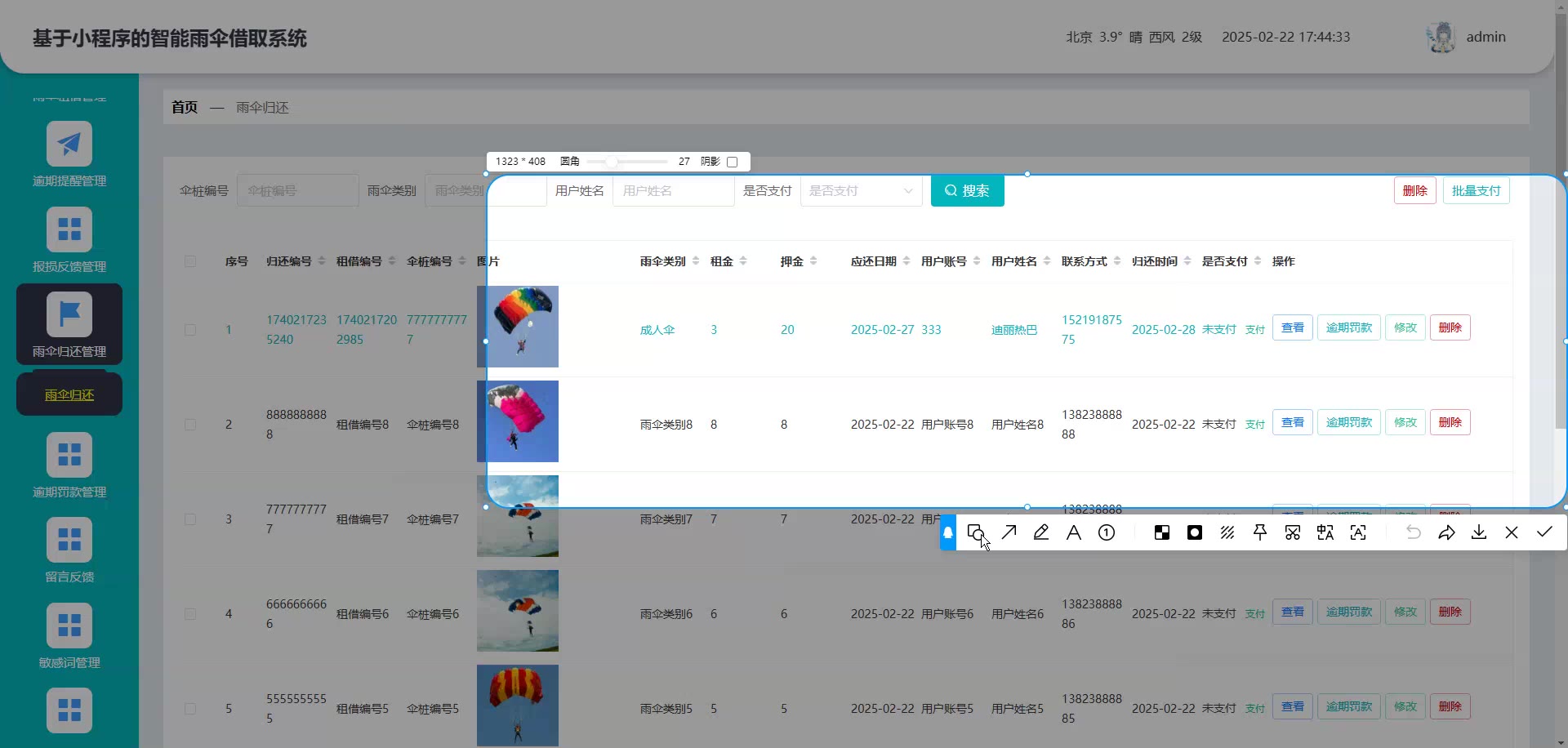The image size is (1568, 748).
Task: Tick the checkbox for row 4
Action: pyautogui.click(x=190, y=614)
